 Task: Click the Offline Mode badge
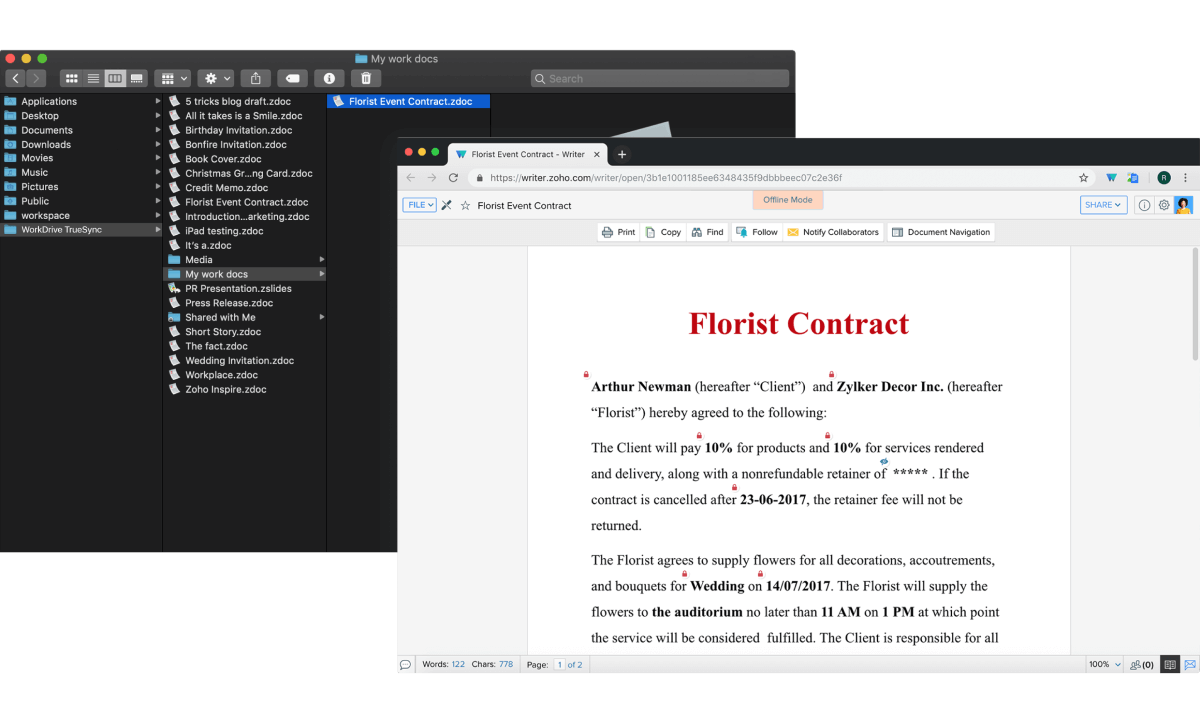pyautogui.click(x=788, y=200)
